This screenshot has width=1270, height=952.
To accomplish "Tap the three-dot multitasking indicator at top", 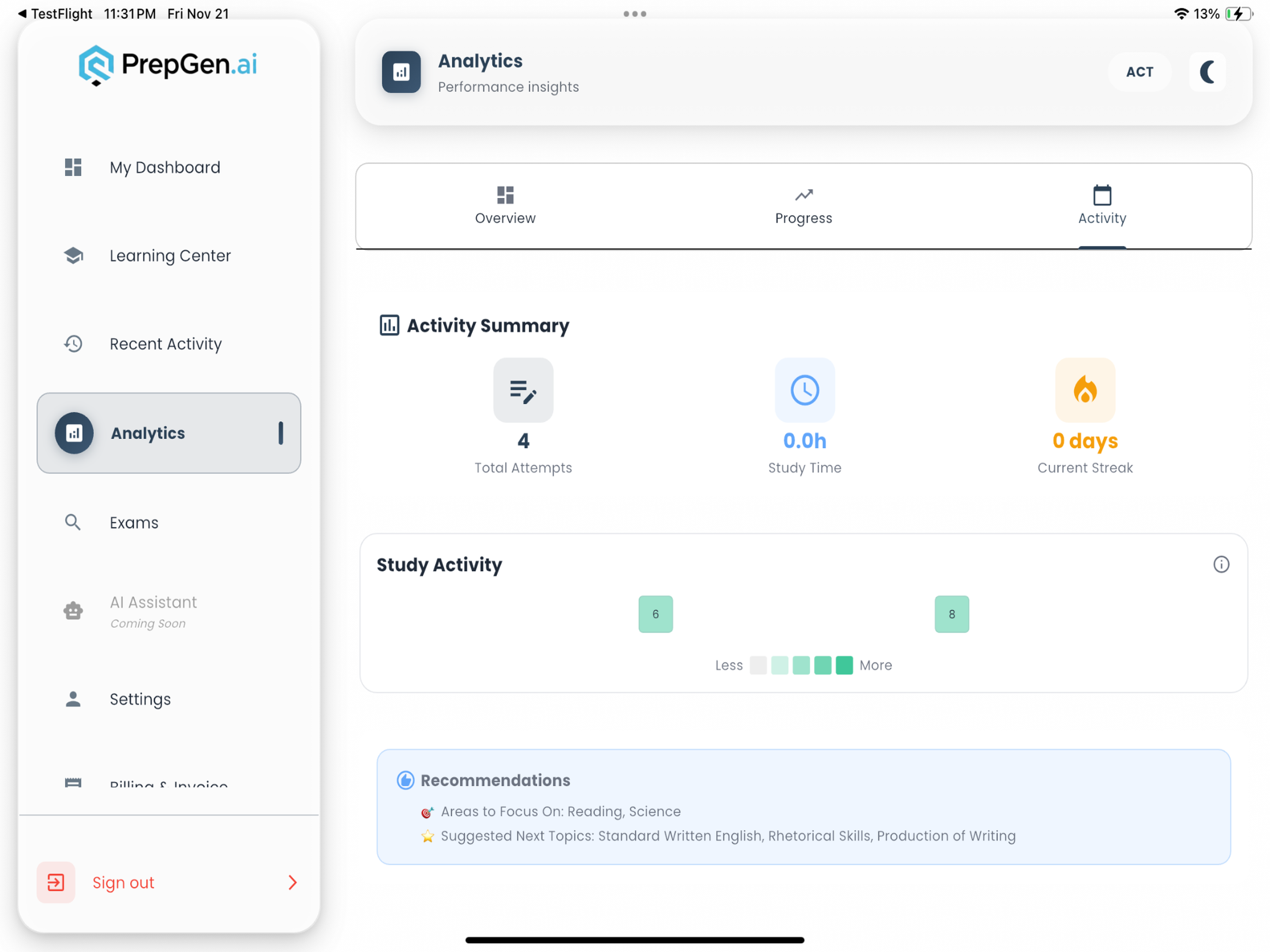I will click(635, 14).
